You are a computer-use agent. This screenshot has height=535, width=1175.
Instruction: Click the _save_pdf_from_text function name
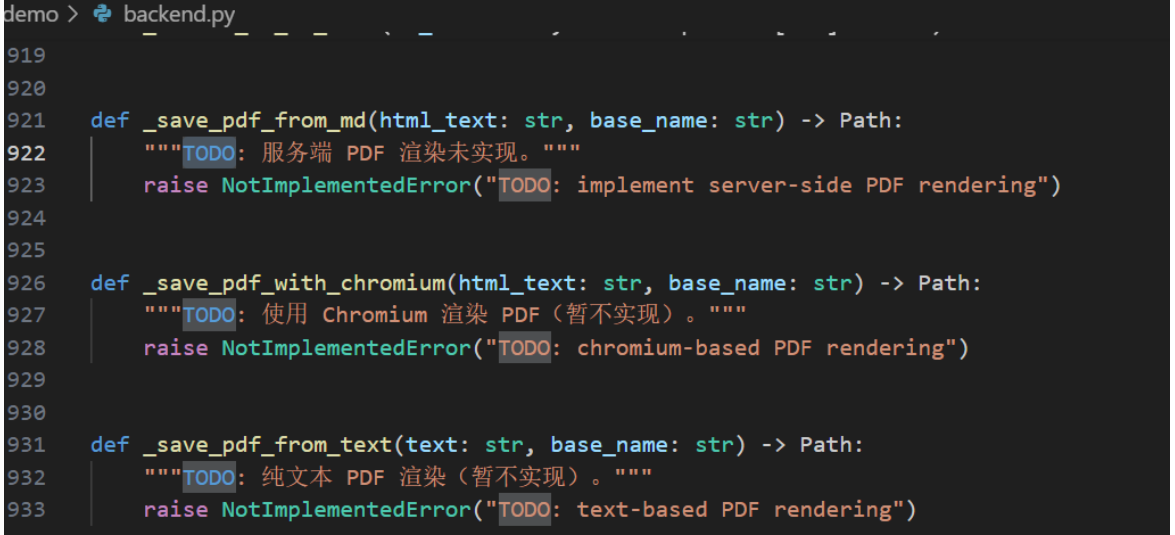point(262,445)
